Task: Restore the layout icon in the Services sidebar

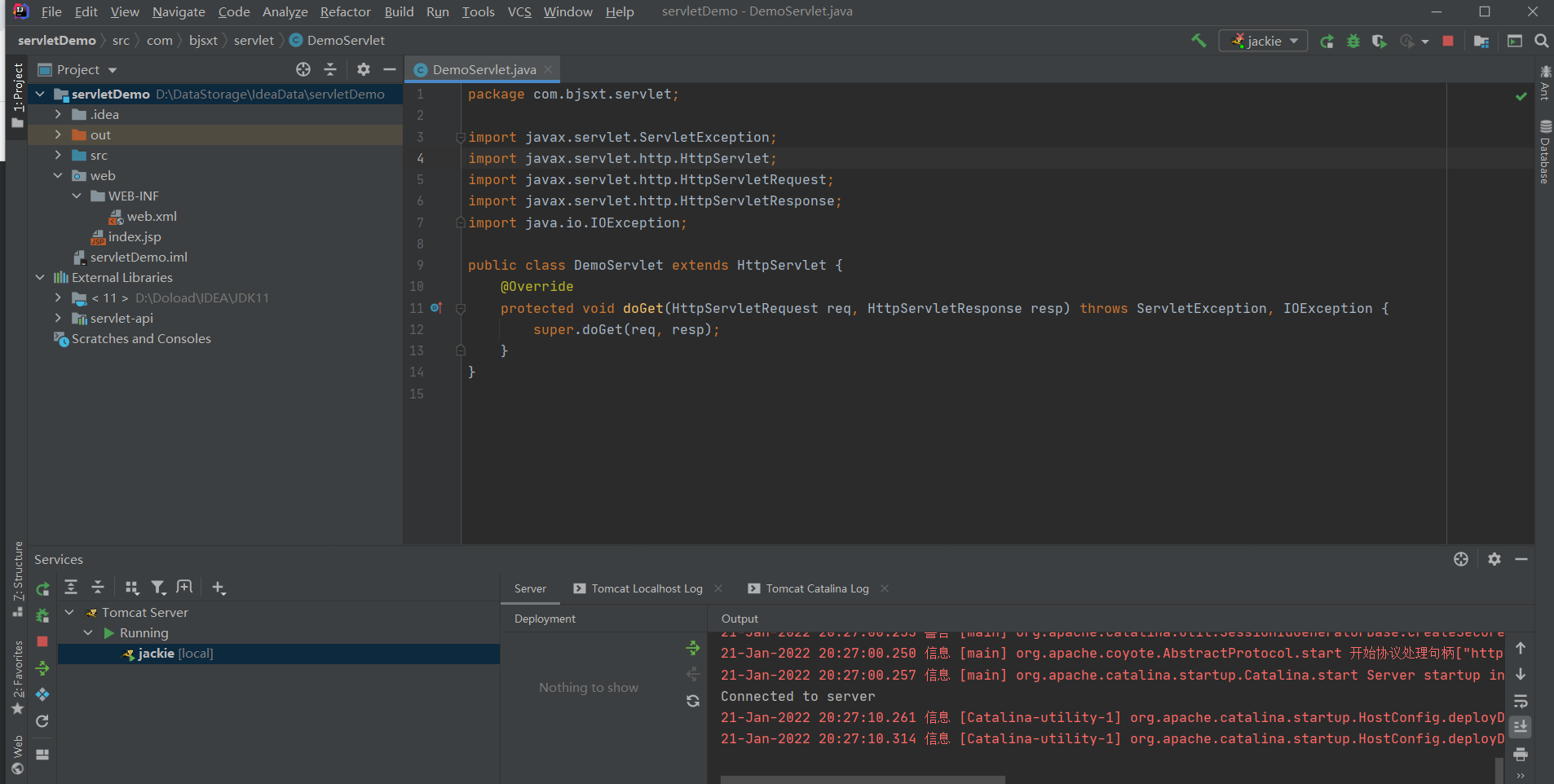Action: click(x=42, y=754)
